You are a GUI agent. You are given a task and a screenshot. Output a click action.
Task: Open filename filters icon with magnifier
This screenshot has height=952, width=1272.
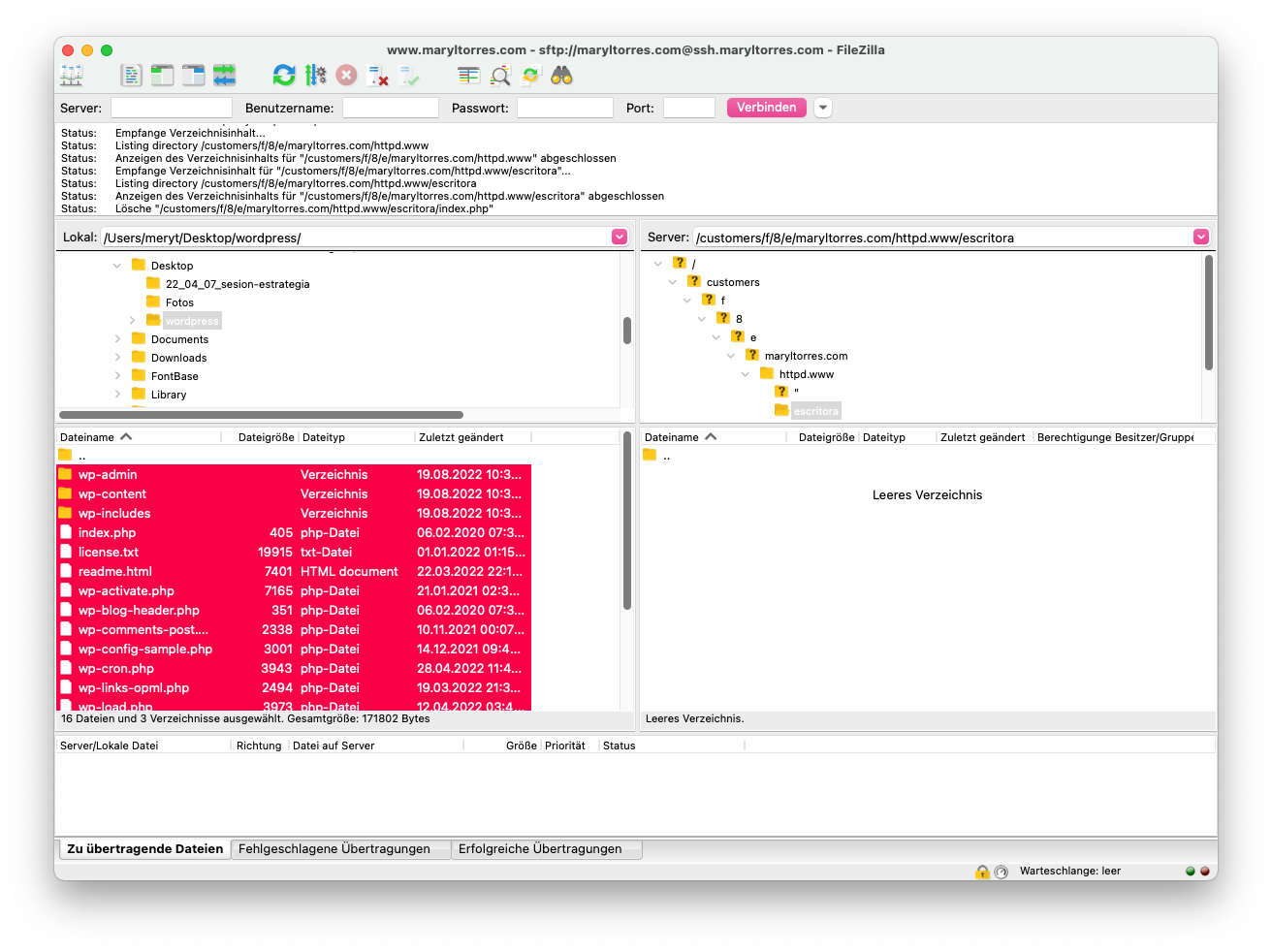tap(500, 76)
